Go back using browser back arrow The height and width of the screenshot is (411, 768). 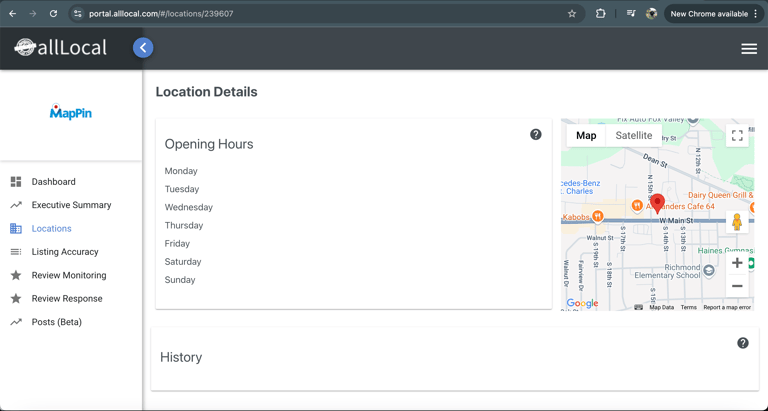coord(13,14)
